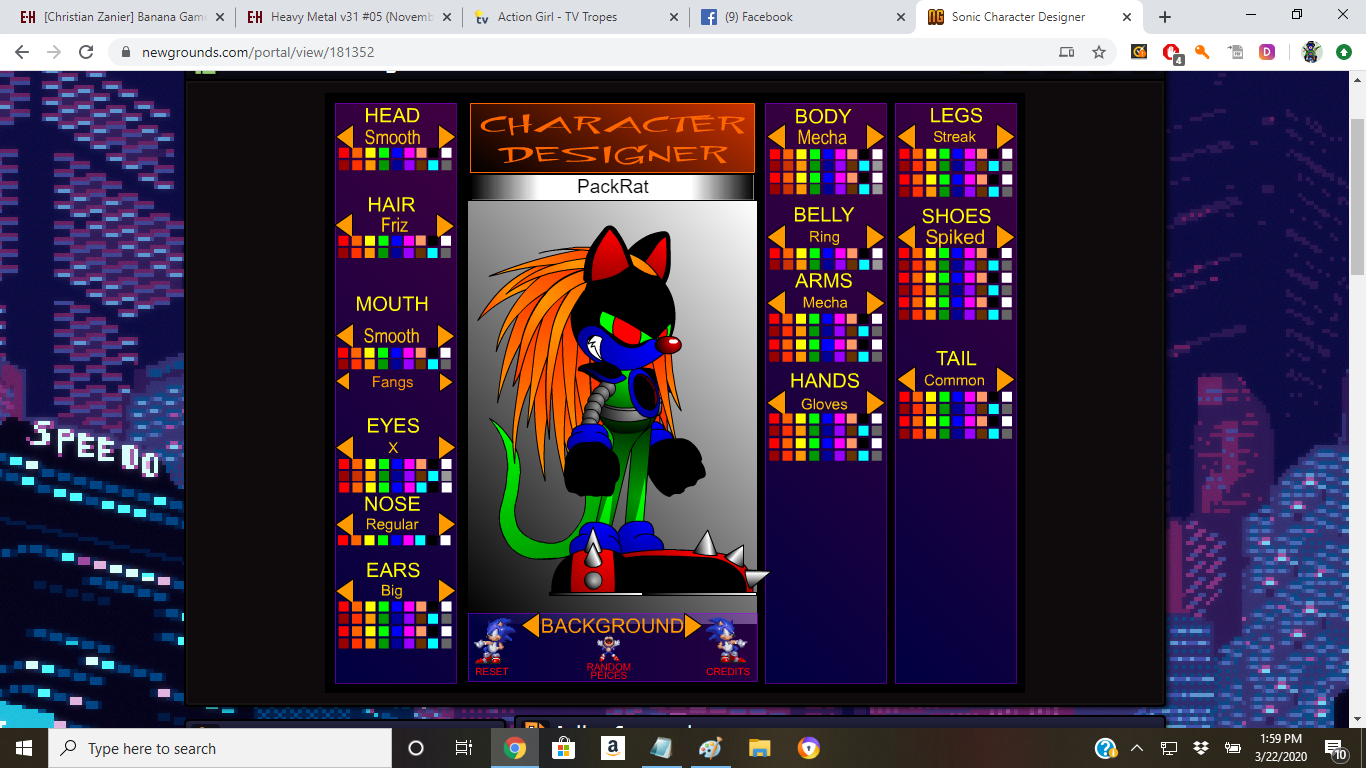
Task: Select previous Shoes style before Spiked
Action: pos(906,237)
